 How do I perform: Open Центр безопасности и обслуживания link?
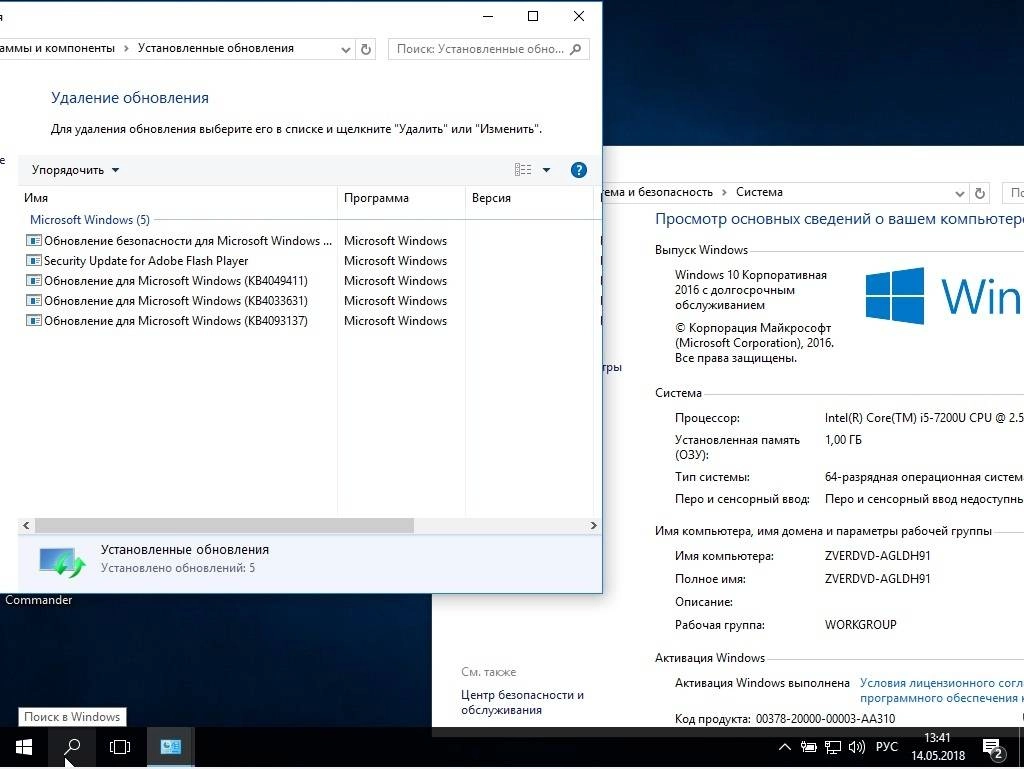[x=522, y=702]
